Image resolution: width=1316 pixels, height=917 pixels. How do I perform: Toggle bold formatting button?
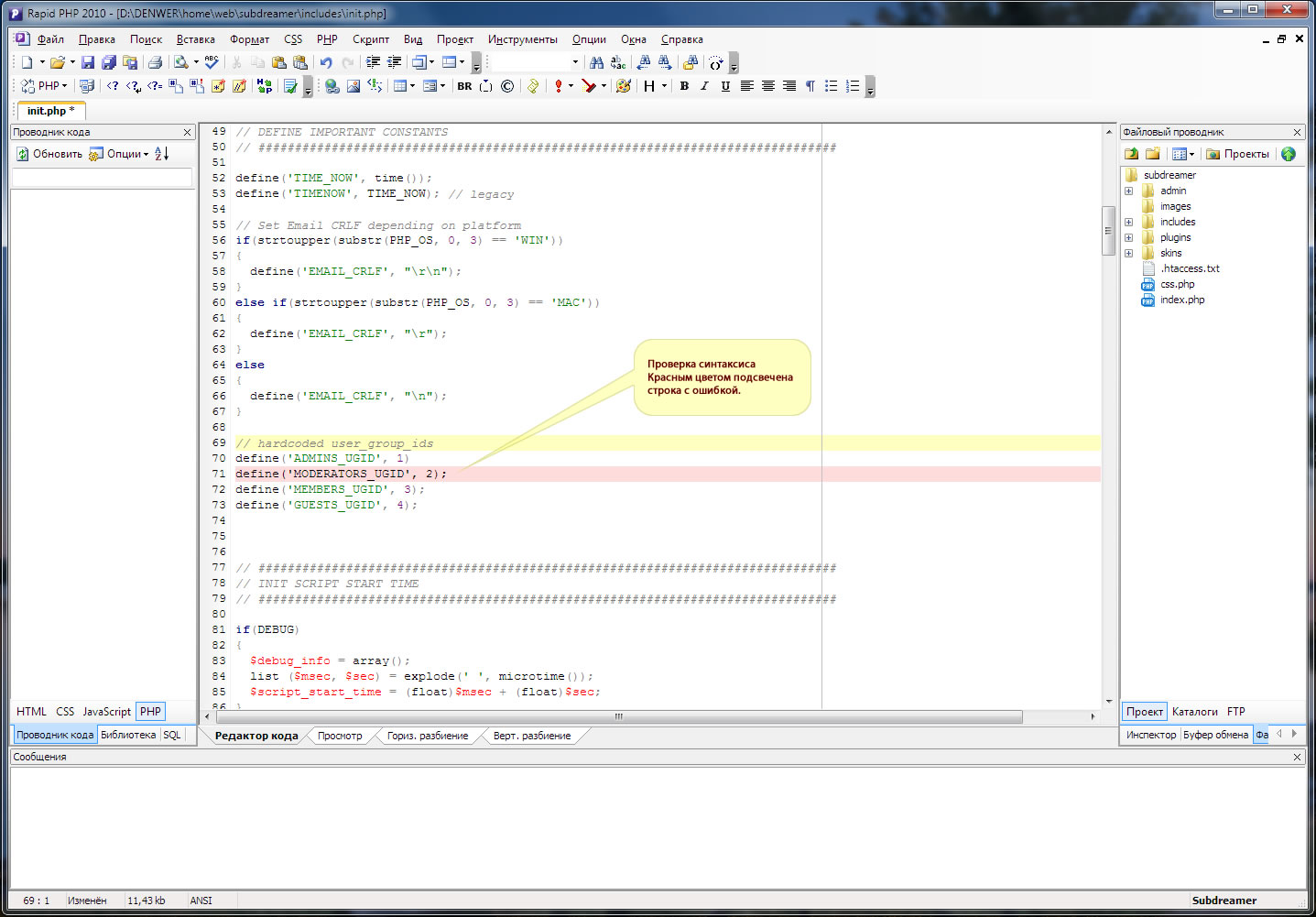click(684, 86)
